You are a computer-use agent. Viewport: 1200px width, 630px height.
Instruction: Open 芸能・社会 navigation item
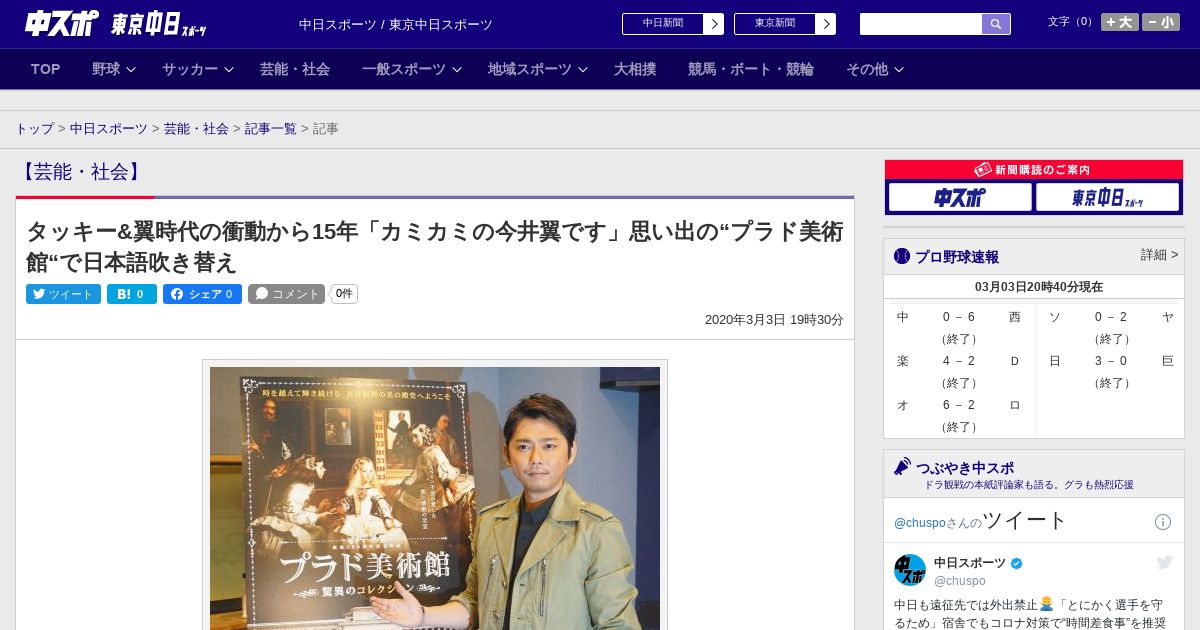[x=295, y=69]
